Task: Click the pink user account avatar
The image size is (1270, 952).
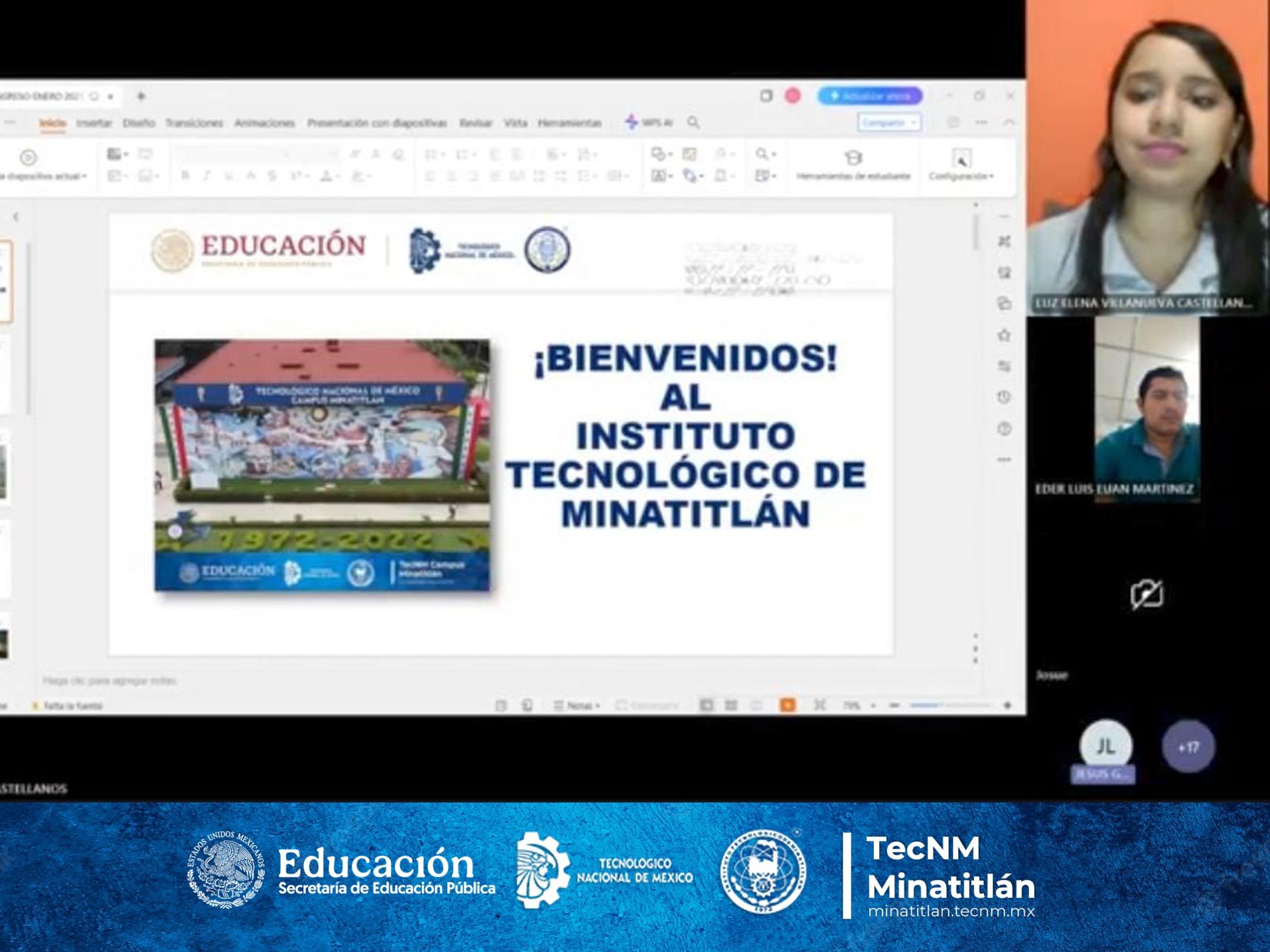Action: click(793, 96)
